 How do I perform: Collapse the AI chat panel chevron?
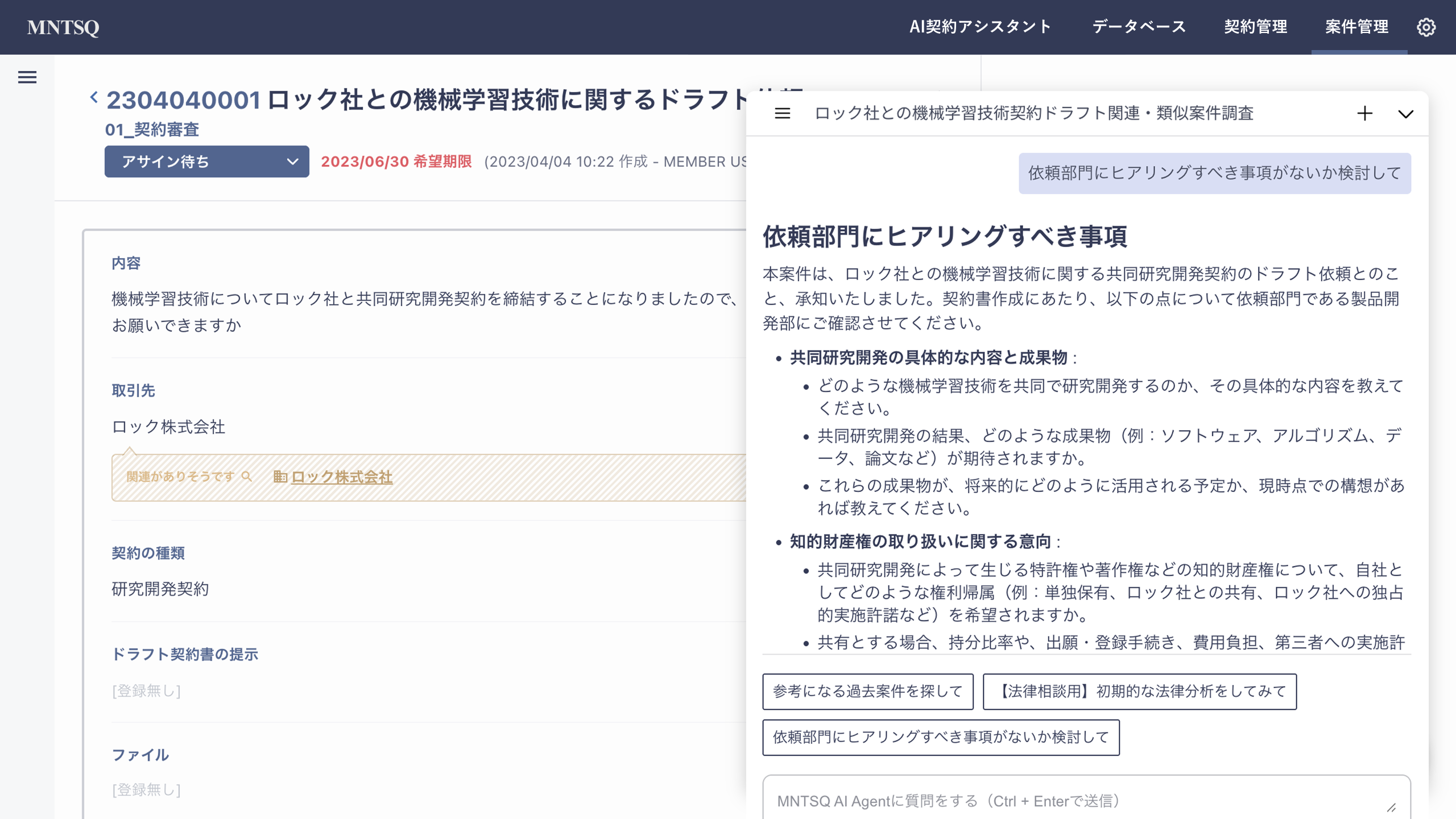pyautogui.click(x=1405, y=114)
